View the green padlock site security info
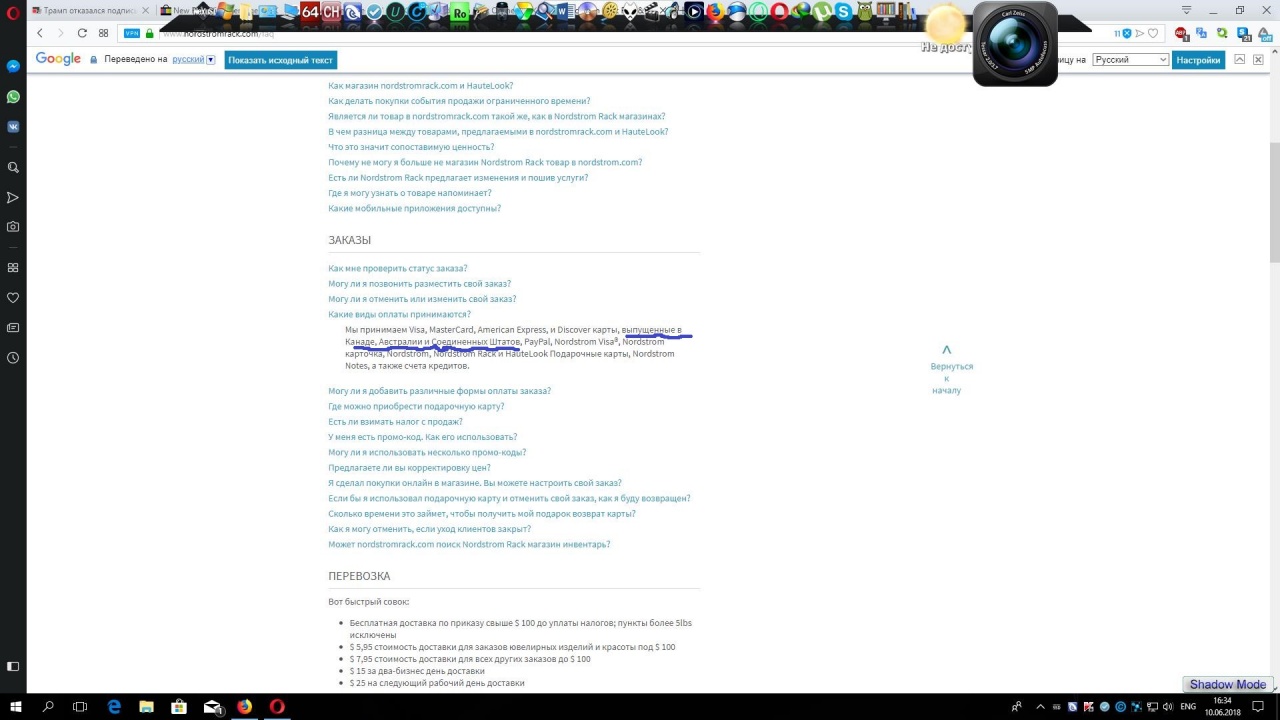This screenshot has height=720, width=1280. pyautogui.click(x=150, y=33)
